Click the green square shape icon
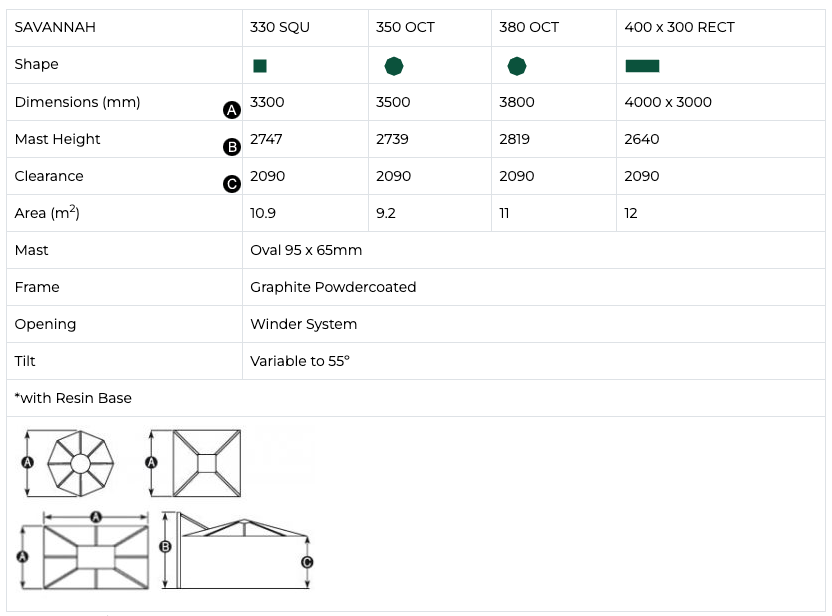Viewport: 832px width, 616px height. [260, 66]
